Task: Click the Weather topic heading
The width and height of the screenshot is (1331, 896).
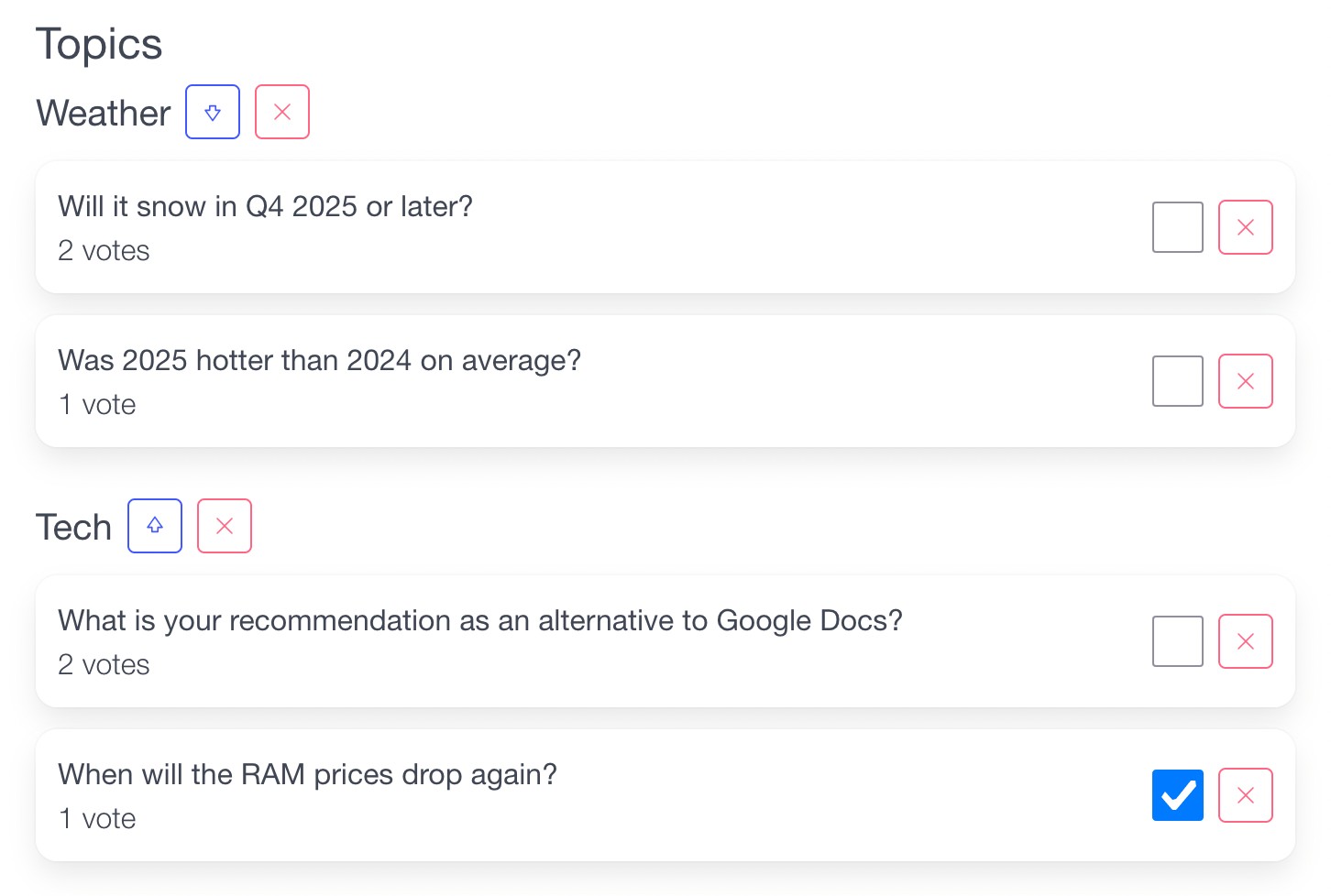Action: (104, 114)
